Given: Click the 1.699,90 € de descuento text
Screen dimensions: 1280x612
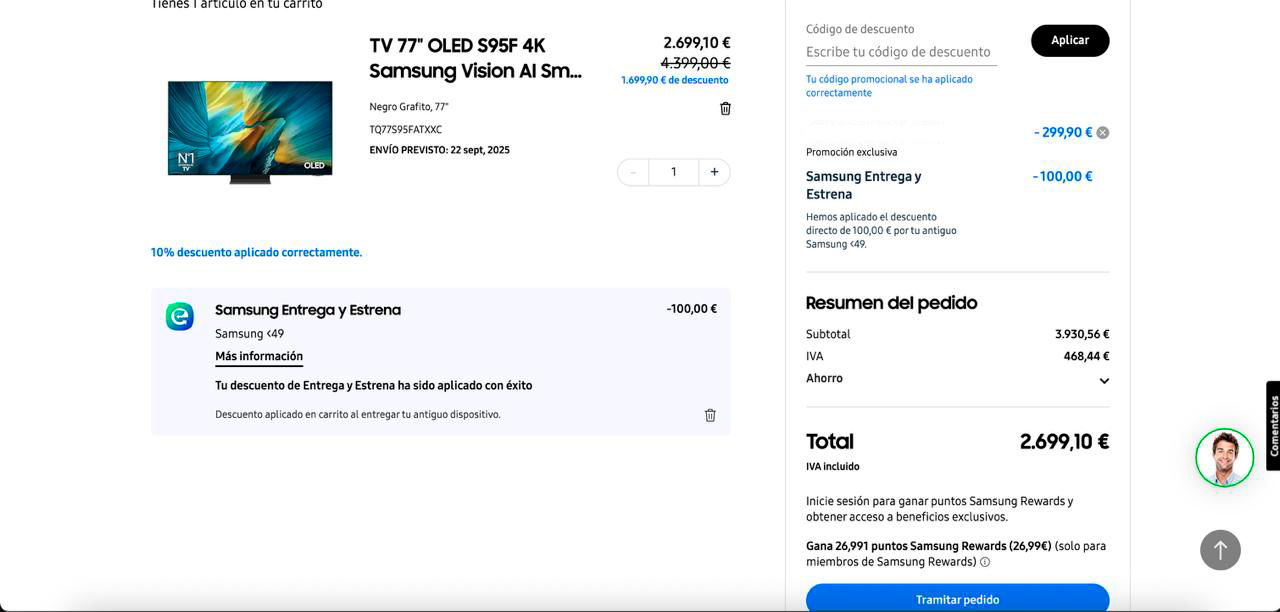Looking at the screenshot, I should pos(674,80).
